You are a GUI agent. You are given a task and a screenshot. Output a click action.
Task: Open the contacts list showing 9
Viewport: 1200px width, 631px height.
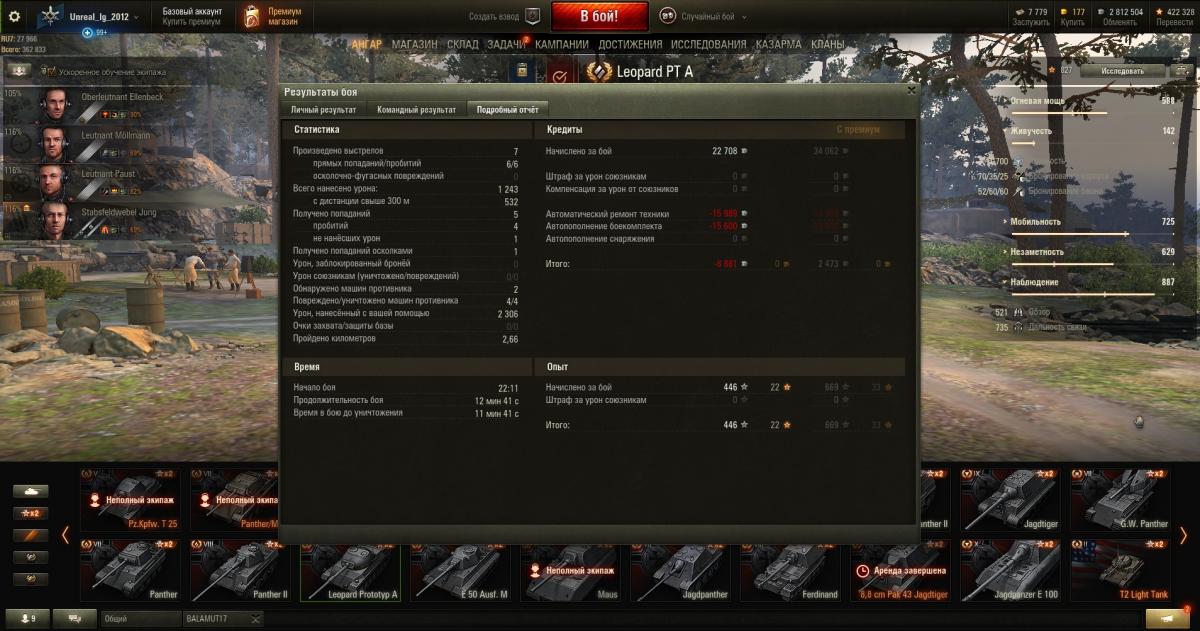tap(27, 619)
